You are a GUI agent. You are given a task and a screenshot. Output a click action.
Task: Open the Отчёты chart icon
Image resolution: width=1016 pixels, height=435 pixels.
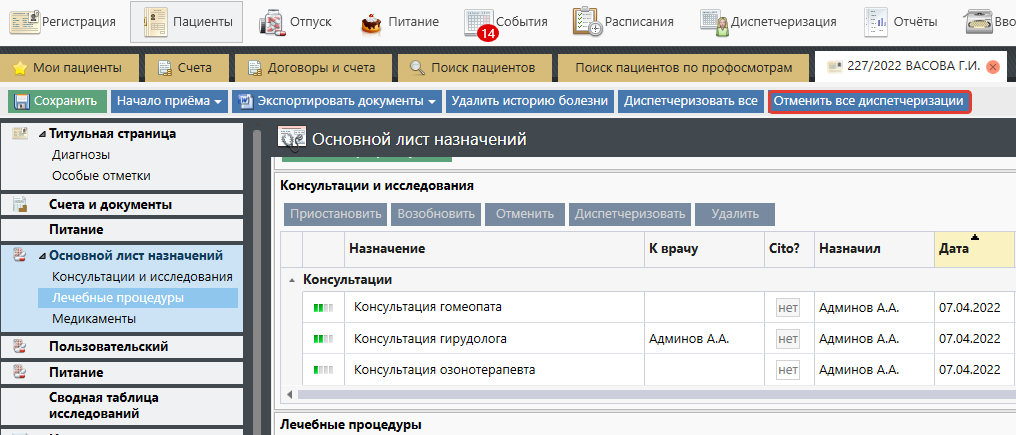[878, 21]
